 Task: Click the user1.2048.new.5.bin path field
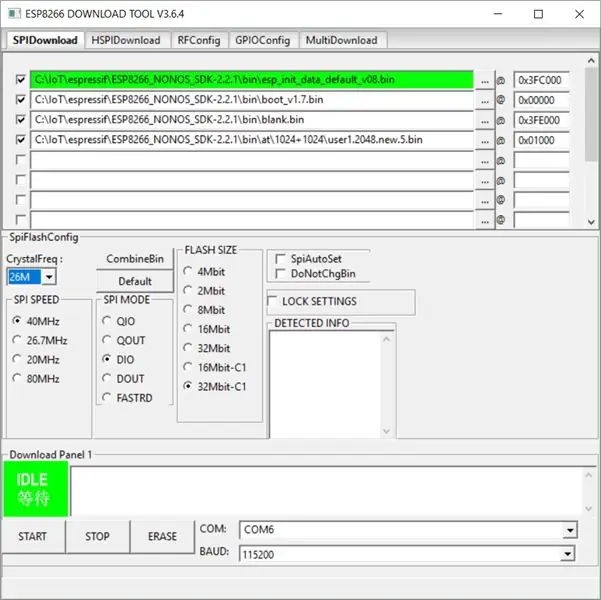[252, 140]
